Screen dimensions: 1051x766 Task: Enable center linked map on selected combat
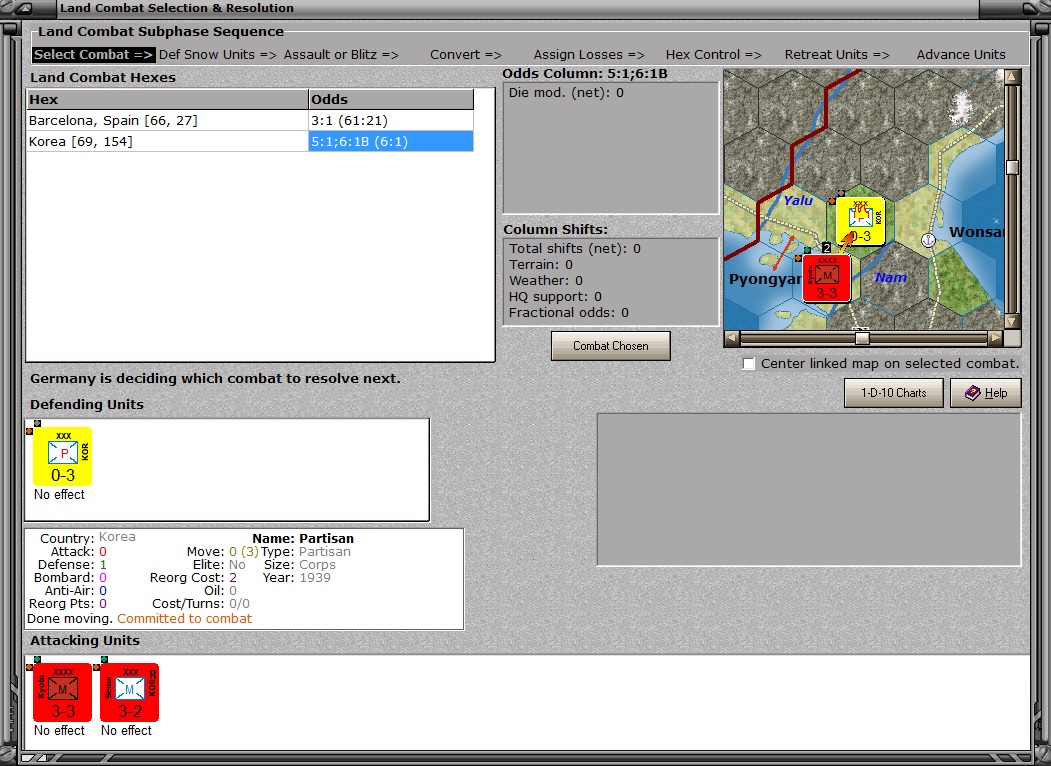tap(749, 364)
